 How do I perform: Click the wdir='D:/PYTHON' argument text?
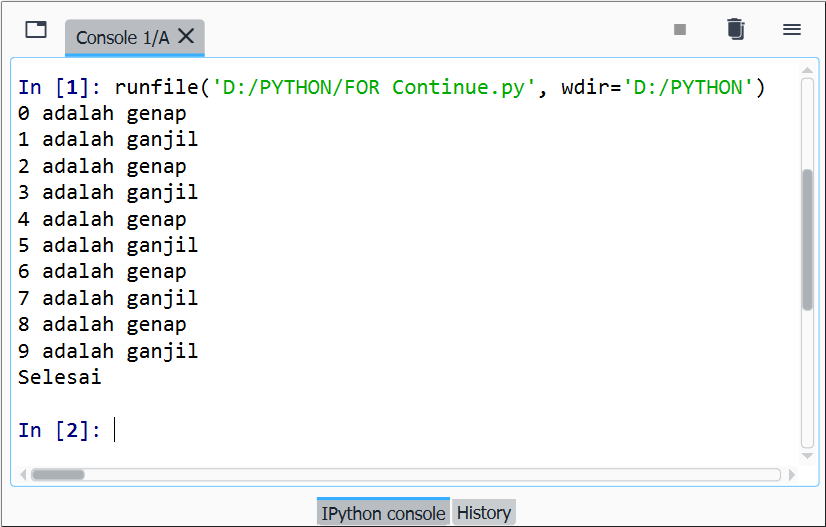[657, 87]
